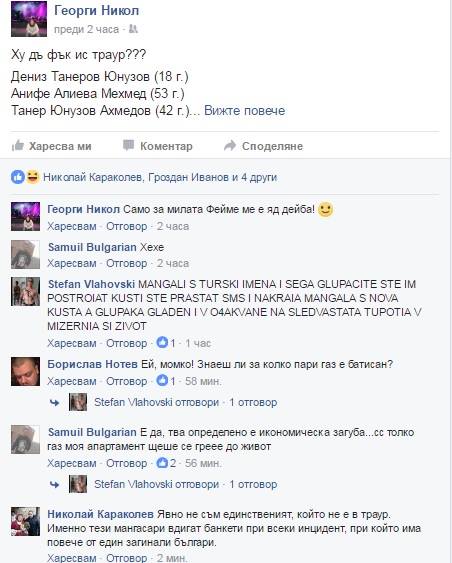The width and height of the screenshot is (452, 563).
Task: Click Борислав Нотев's profile picture
Action: pos(25,372)
